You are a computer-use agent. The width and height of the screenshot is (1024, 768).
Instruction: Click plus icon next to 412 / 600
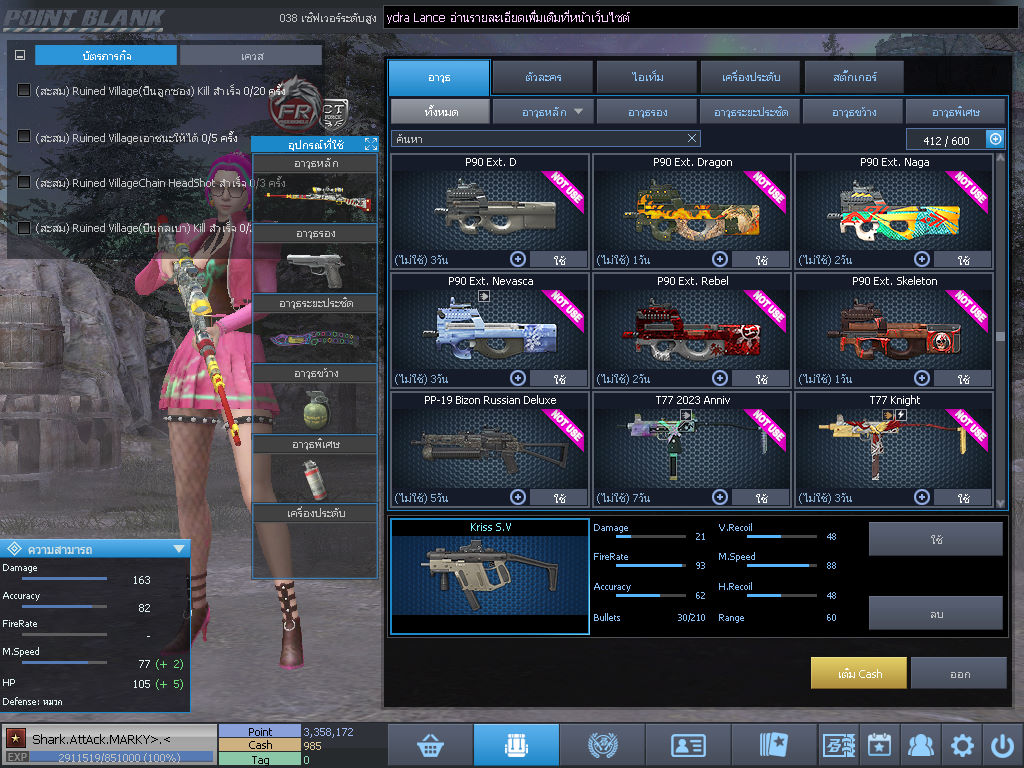click(x=995, y=139)
